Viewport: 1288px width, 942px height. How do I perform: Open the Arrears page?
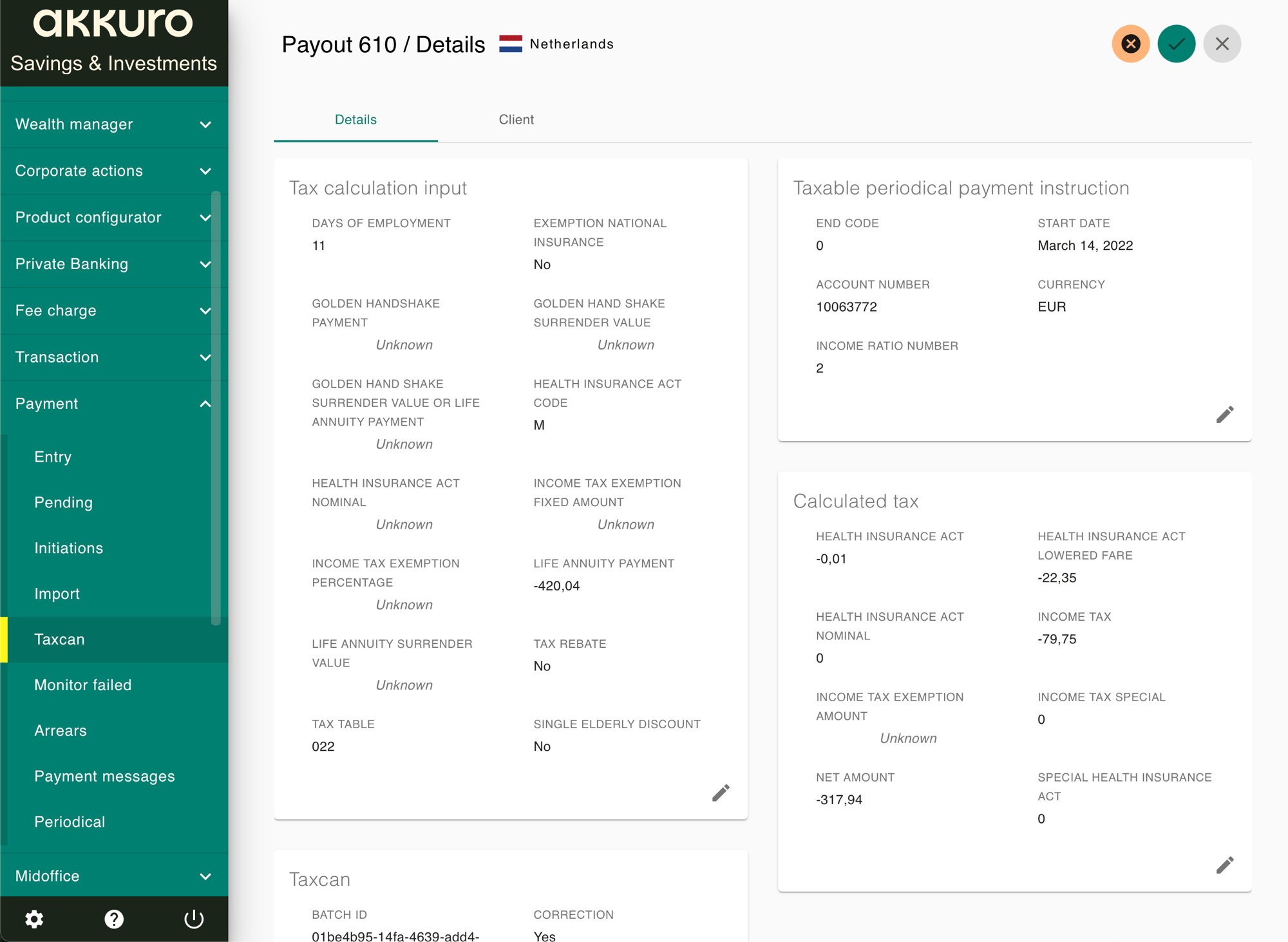point(114,731)
